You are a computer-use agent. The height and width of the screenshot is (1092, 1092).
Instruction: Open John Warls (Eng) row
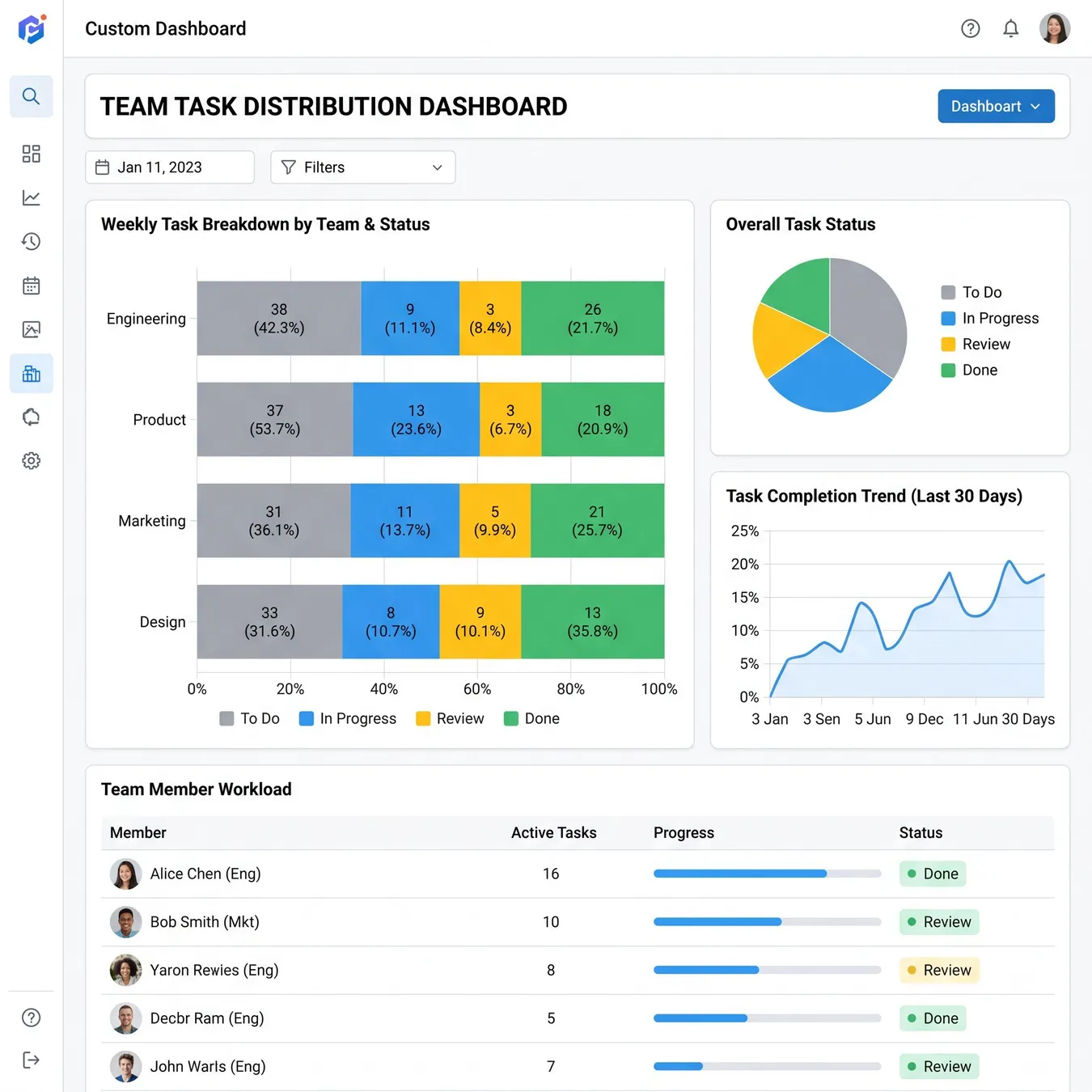point(578,1066)
